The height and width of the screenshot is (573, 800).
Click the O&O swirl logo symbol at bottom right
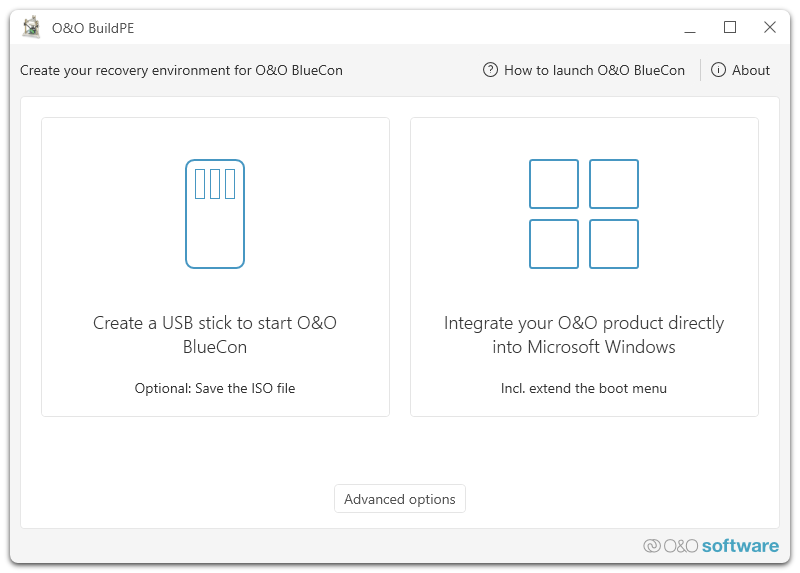652,546
